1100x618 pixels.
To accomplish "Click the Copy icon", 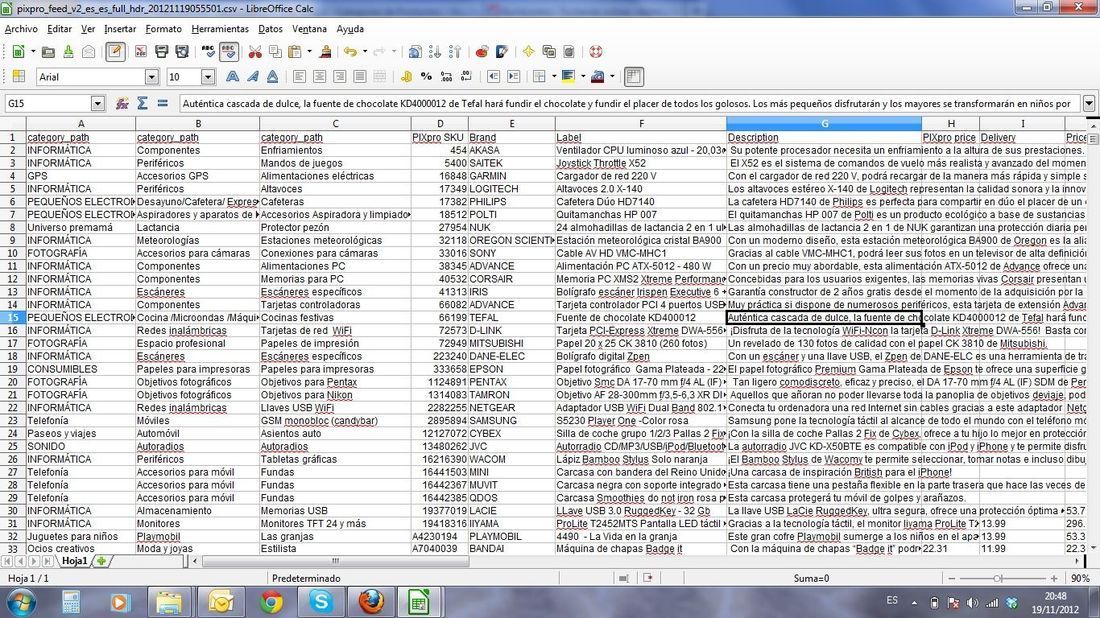I will point(276,51).
